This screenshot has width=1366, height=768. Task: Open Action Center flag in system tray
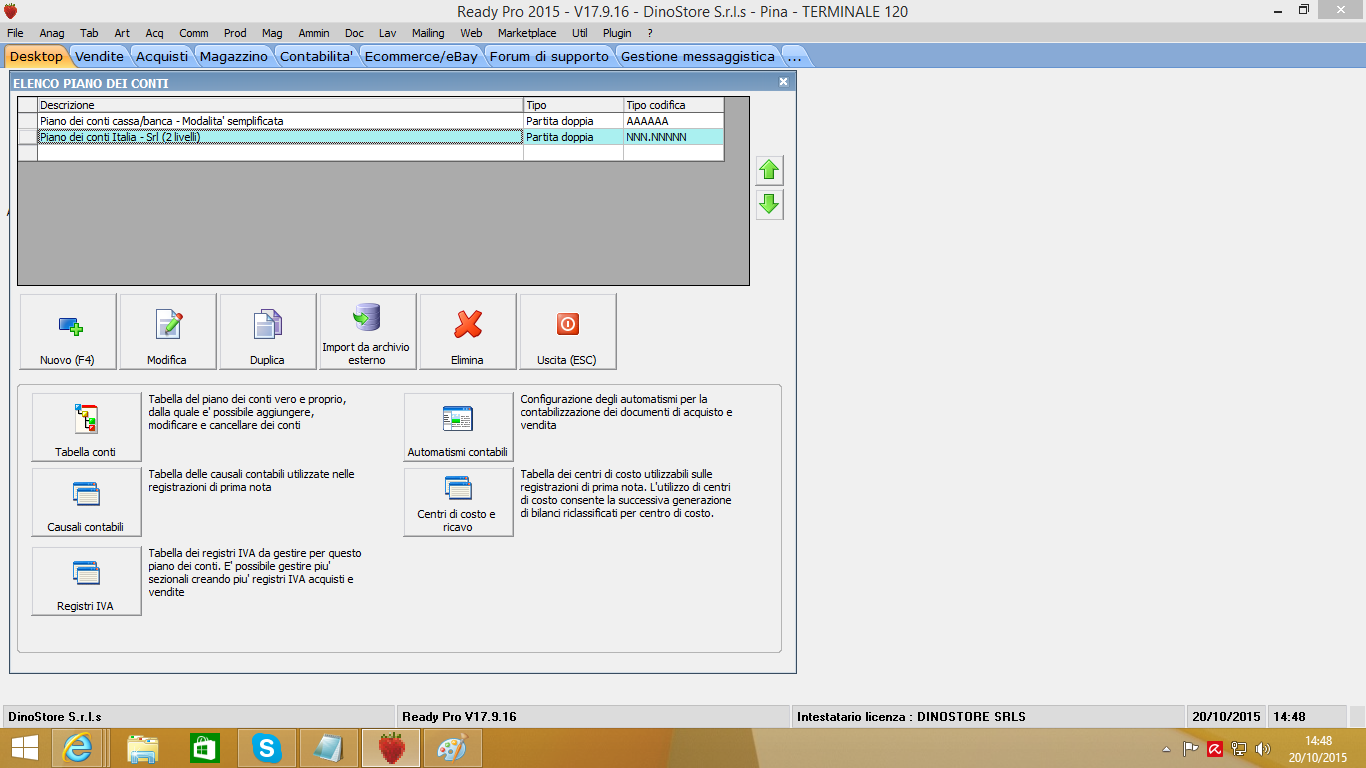[1191, 748]
